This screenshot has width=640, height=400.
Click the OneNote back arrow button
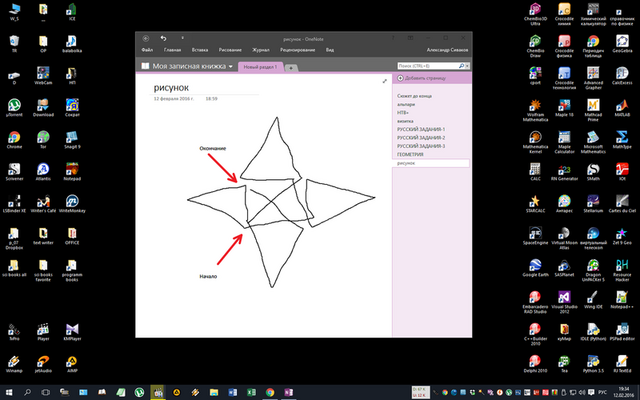point(146,38)
